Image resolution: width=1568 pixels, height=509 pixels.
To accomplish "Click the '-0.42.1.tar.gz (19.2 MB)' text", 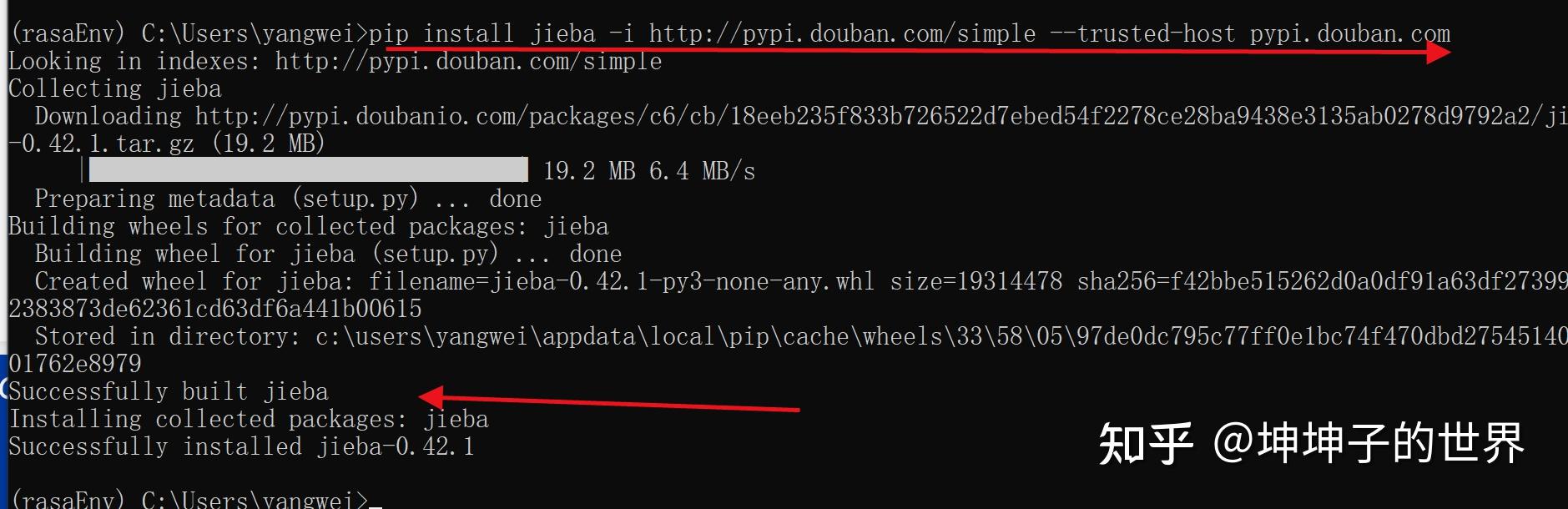I will click(167, 144).
